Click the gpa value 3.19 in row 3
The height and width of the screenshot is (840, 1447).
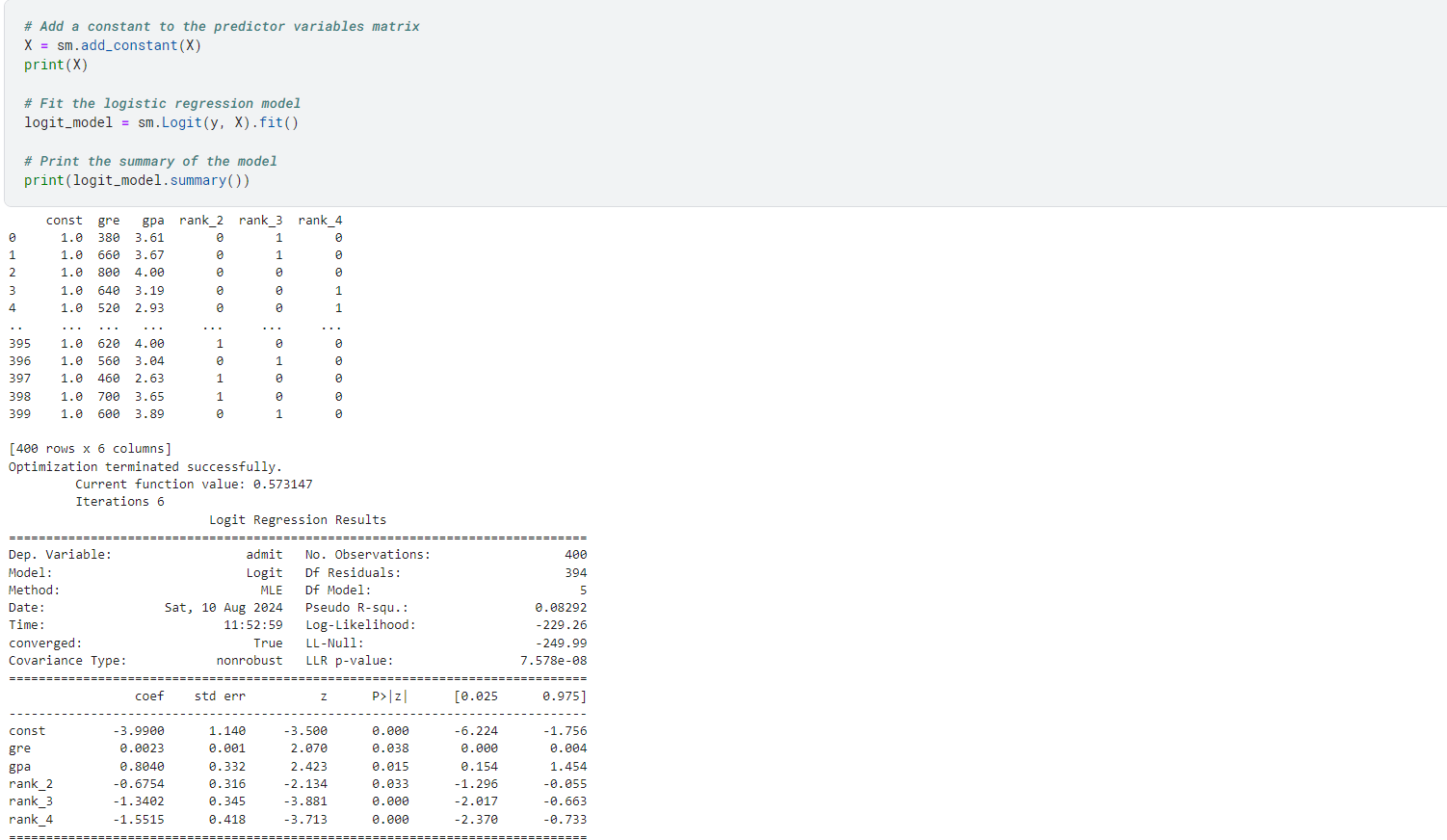tap(149, 291)
